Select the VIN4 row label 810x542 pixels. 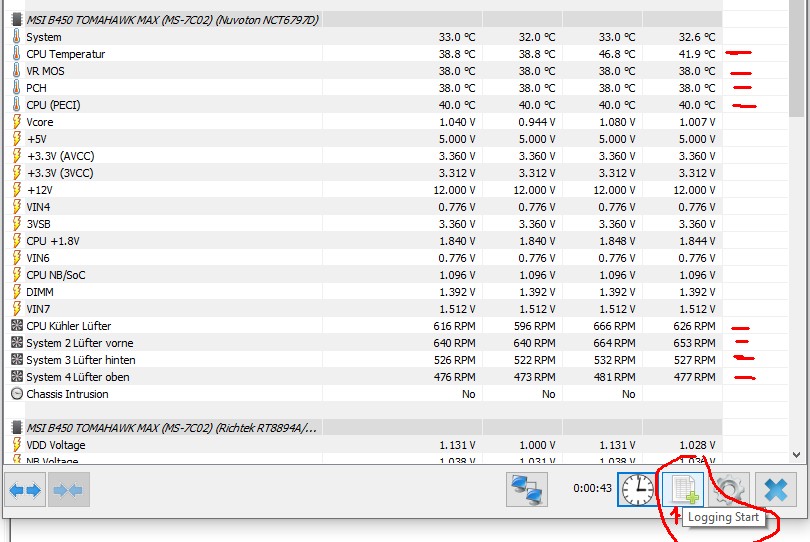tap(38, 207)
